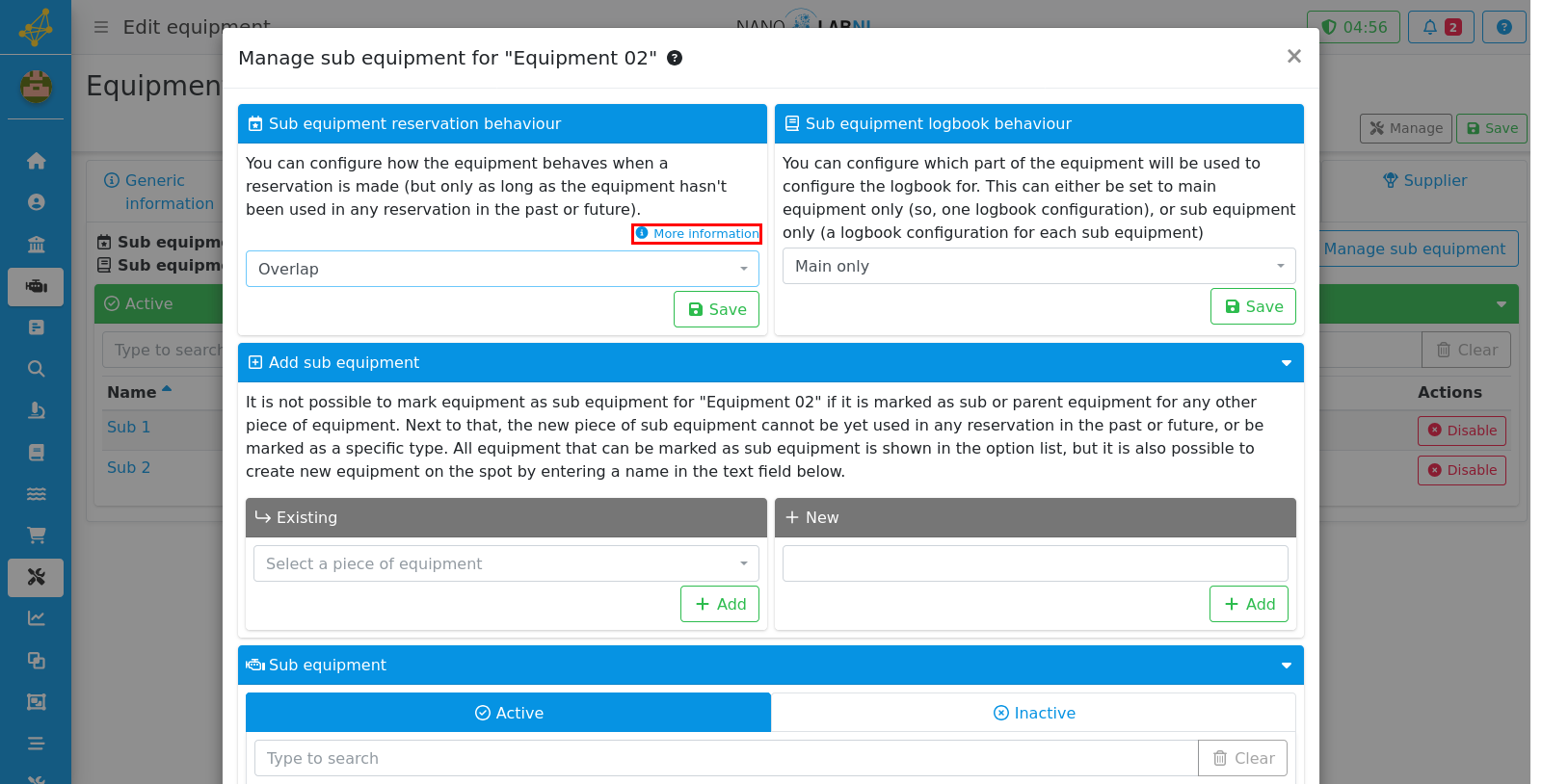The width and height of the screenshot is (1542, 784).
Task: Collapse the Active panel in background page
Action: tap(1501, 304)
